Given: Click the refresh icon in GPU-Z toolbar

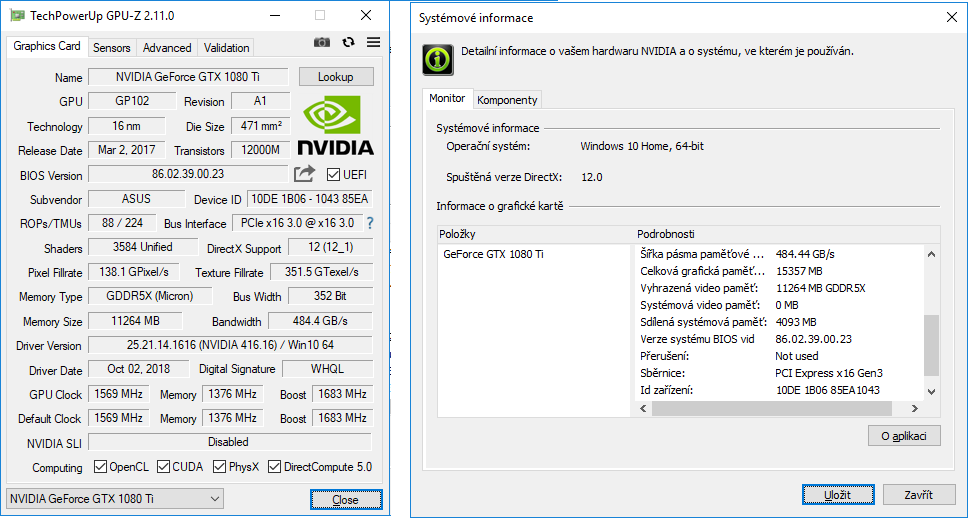Looking at the screenshot, I should click(x=348, y=42).
